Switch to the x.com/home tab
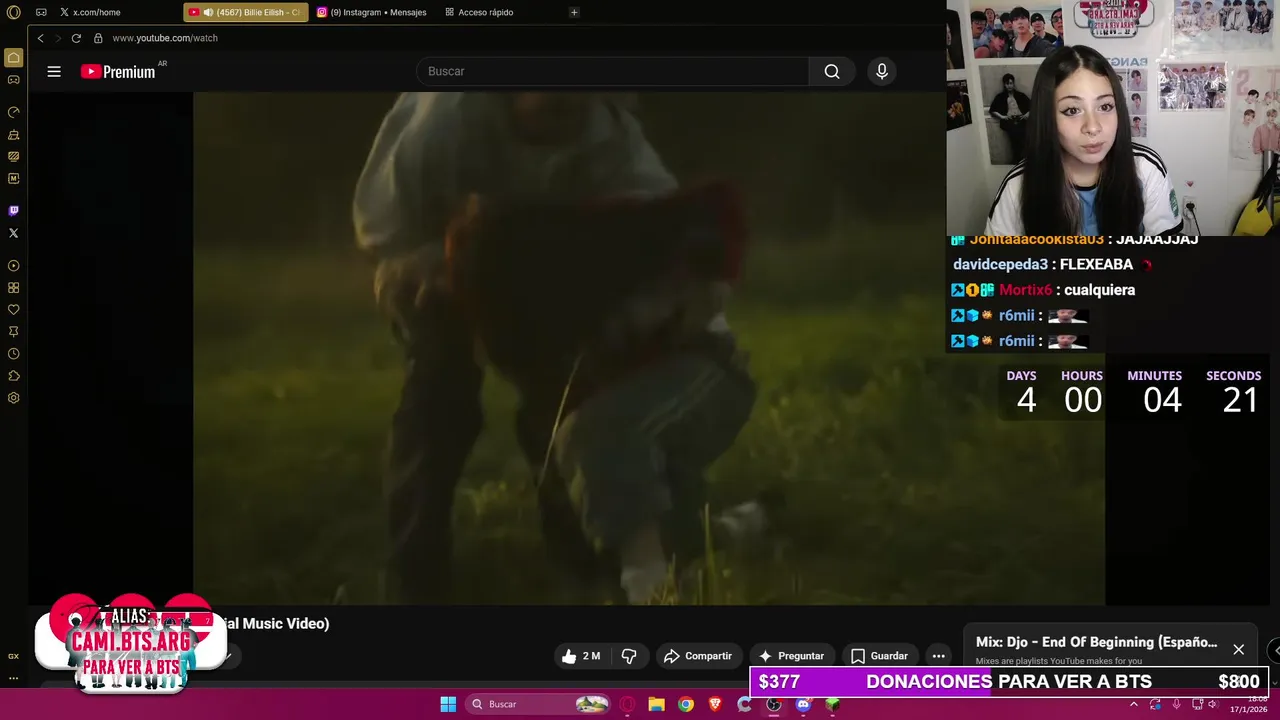Viewport: 1280px width, 720px height. pos(90,12)
